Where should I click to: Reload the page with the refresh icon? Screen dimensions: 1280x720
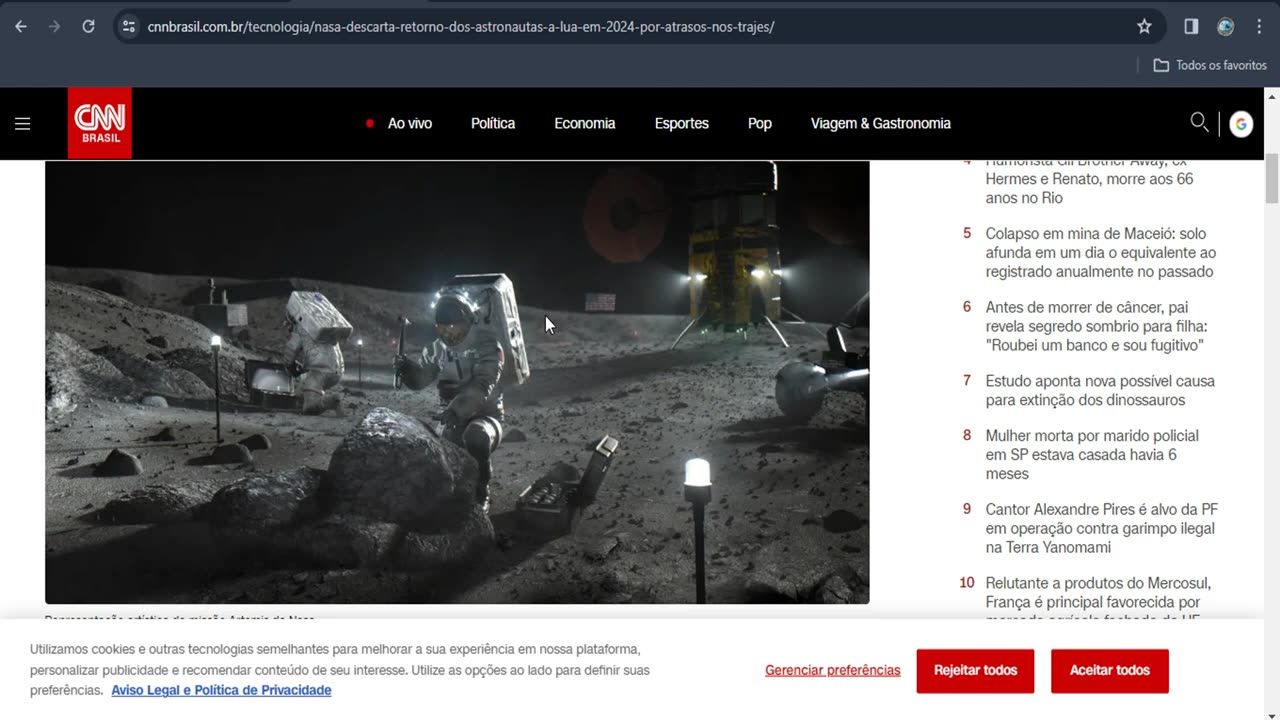pyautogui.click(x=88, y=27)
